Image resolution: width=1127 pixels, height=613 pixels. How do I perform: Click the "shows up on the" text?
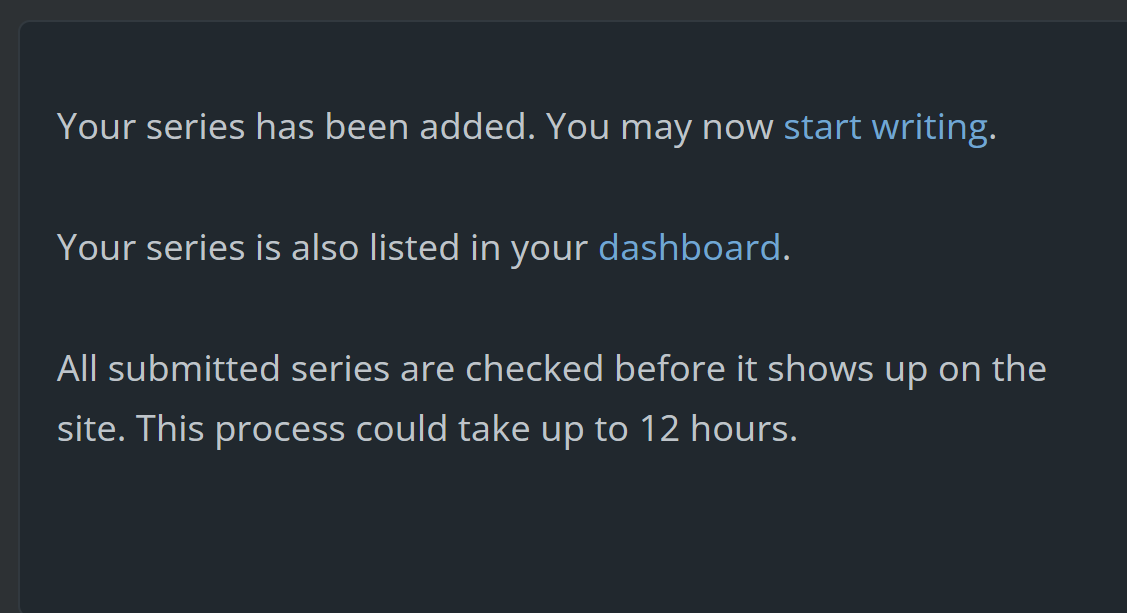coord(907,369)
